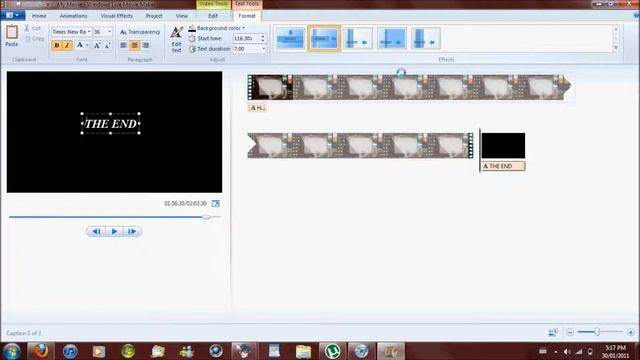This screenshot has width=640, height=360.
Task: Click the full screen preview icon
Action: tap(216, 203)
